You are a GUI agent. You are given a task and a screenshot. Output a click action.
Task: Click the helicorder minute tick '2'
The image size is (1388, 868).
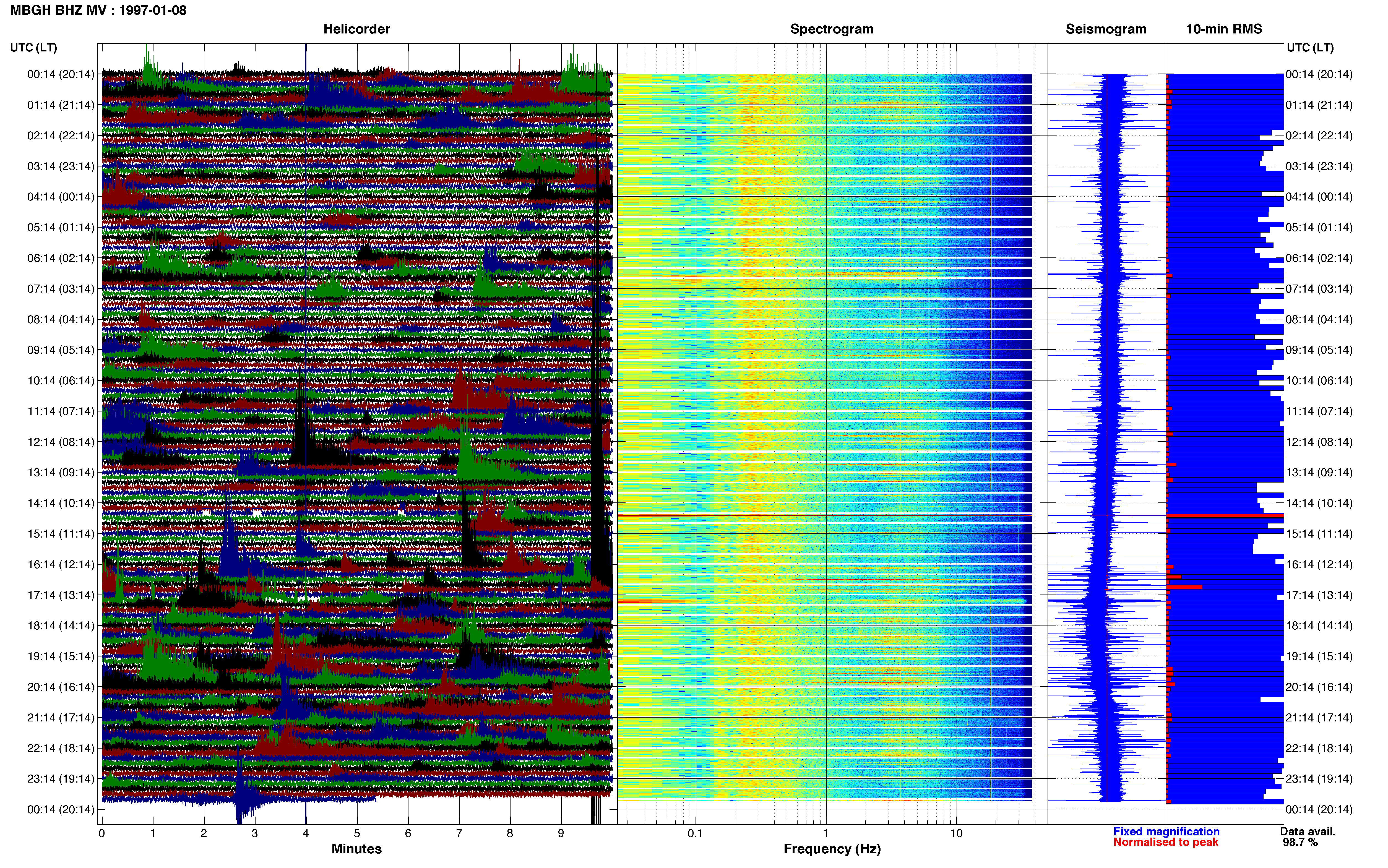click(x=204, y=833)
